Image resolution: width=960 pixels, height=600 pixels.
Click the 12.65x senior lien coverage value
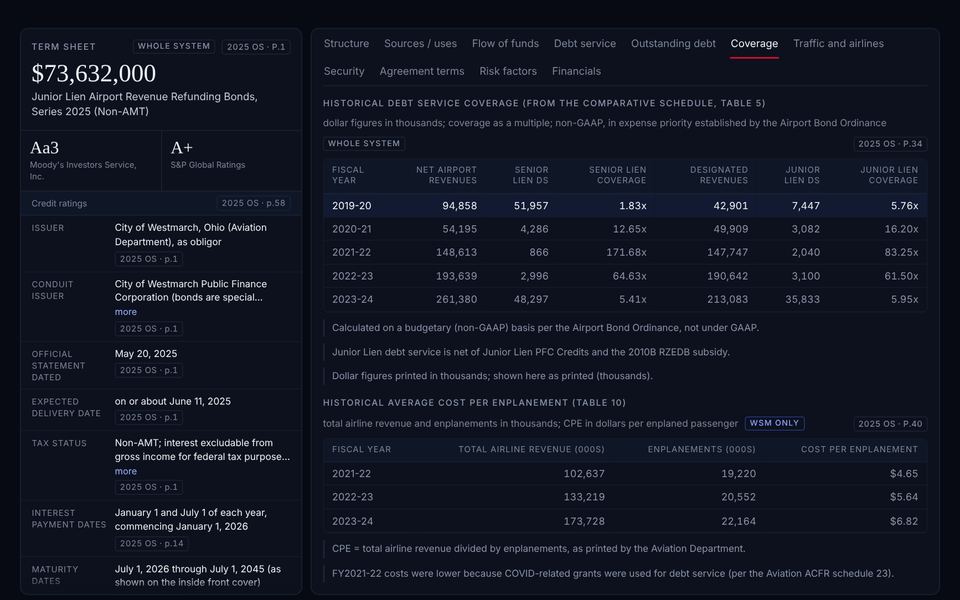coord(629,229)
